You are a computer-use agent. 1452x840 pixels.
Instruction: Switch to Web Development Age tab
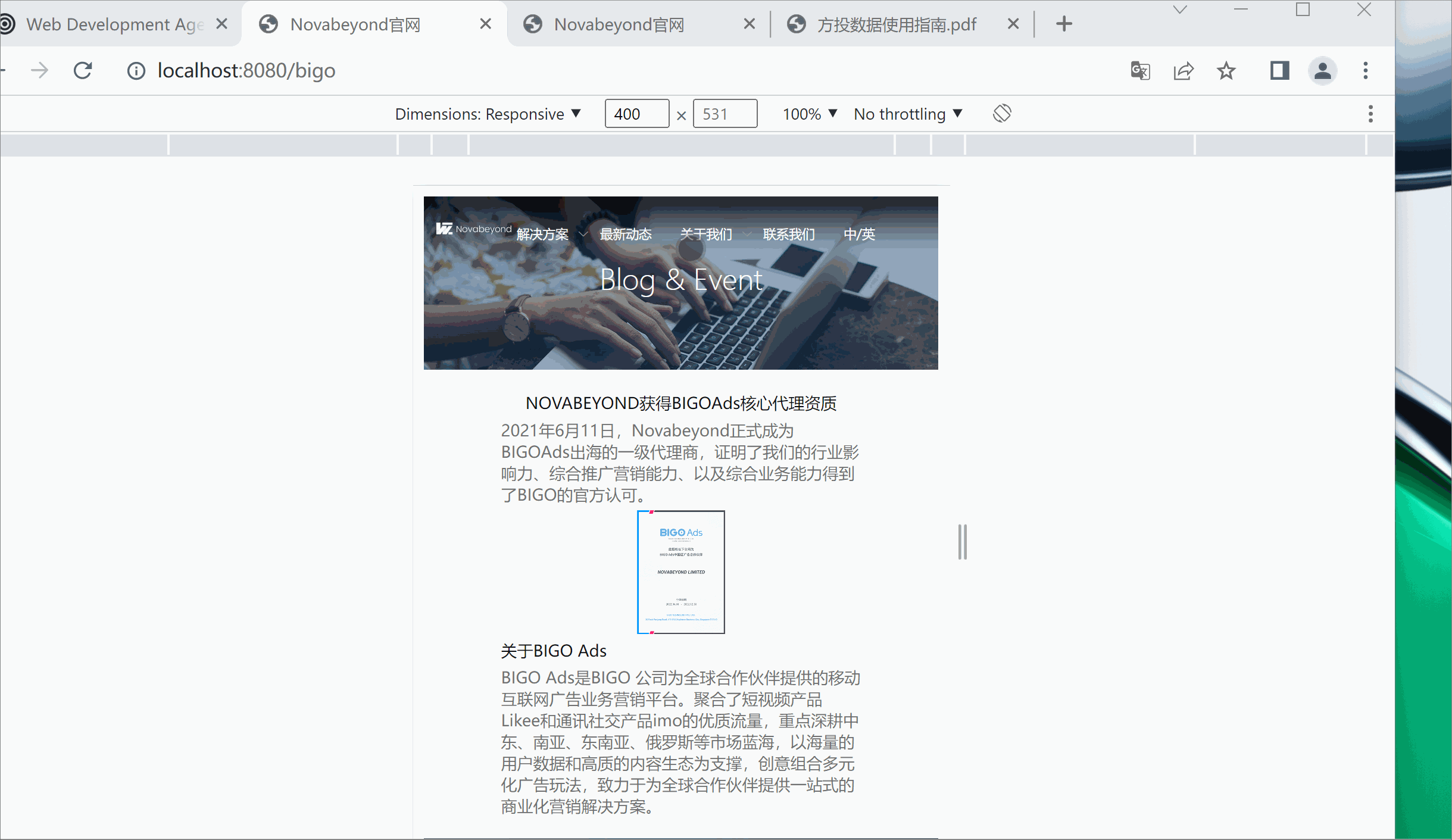[x=114, y=24]
